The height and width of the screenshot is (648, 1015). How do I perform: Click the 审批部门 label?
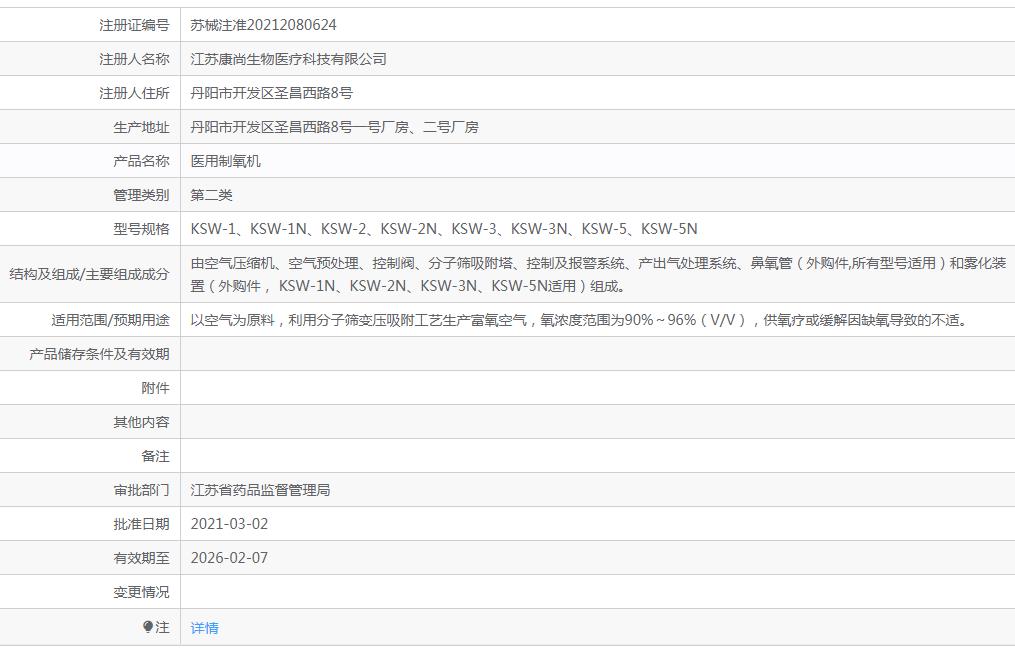tap(141, 490)
